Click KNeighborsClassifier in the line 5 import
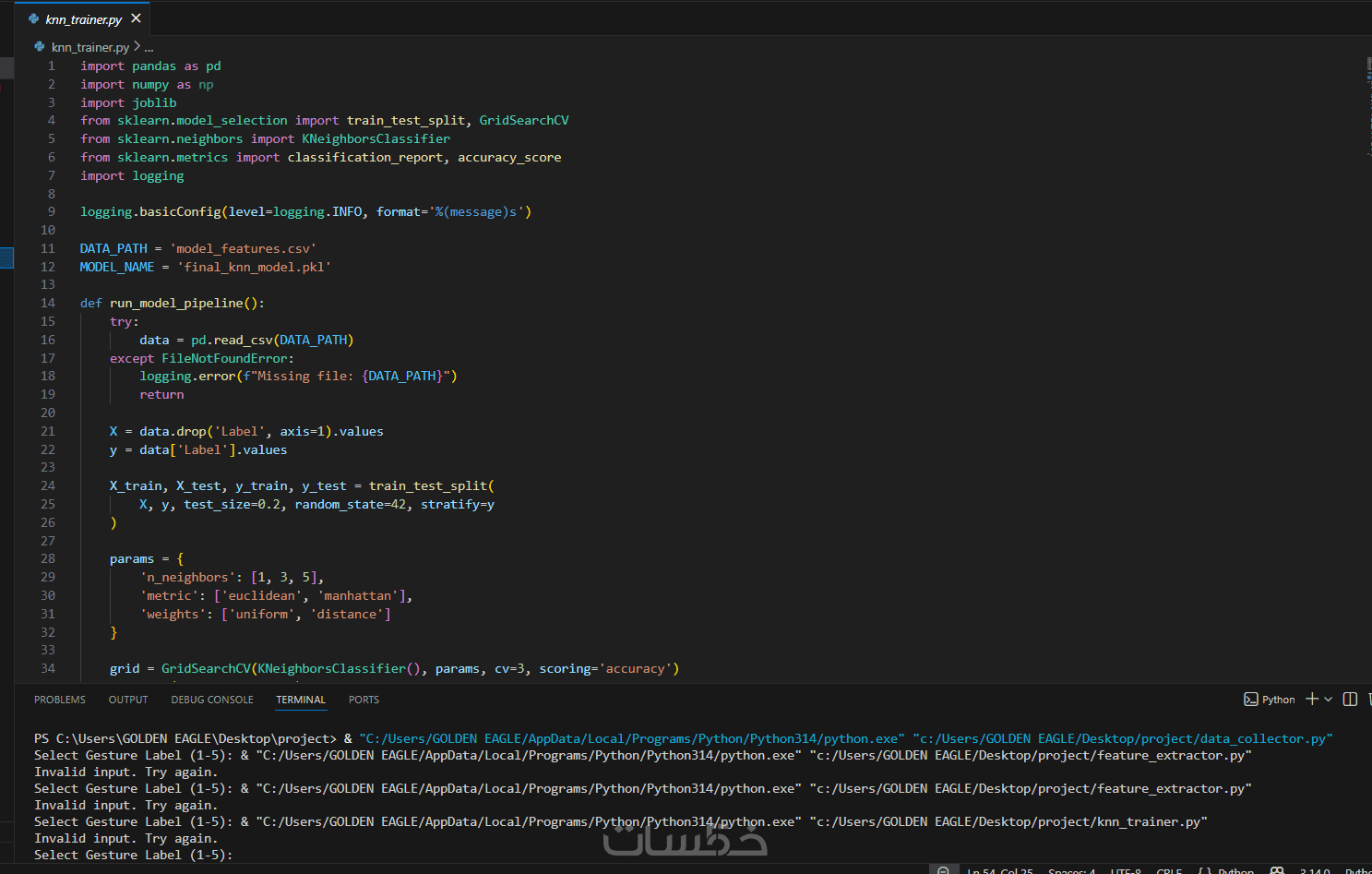 pyautogui.click(x=376, y=138)
